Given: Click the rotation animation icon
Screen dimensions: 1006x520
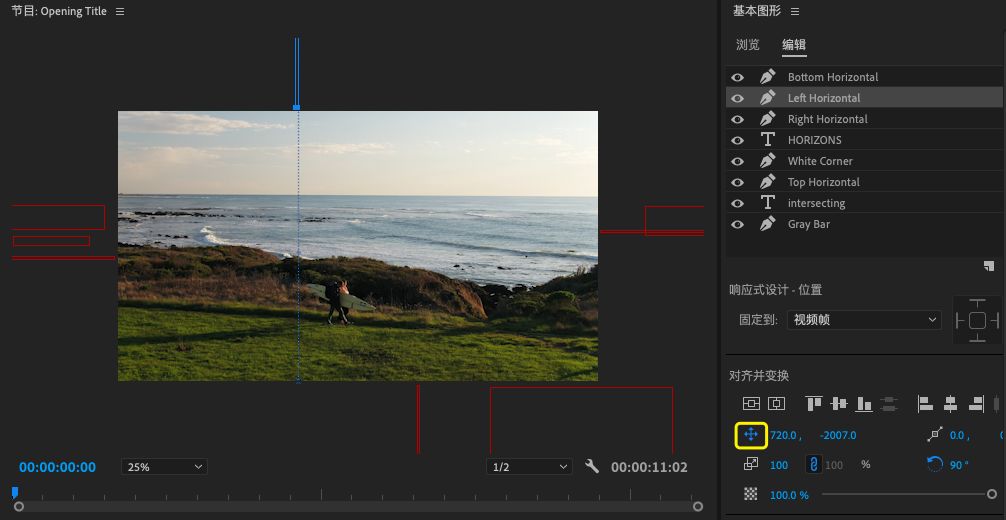Looking at the screenshot, I should pos(935,464).
